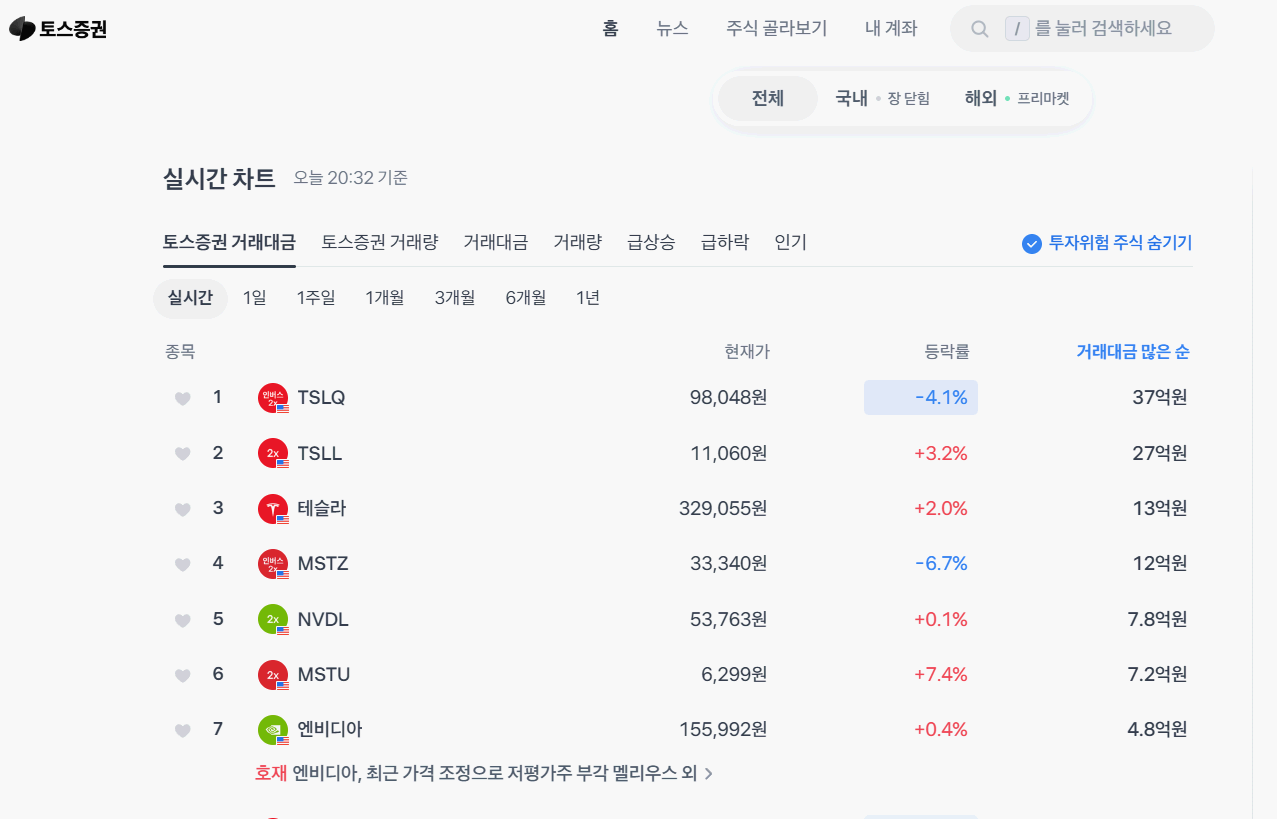Switch to the 급하락 chart tab
This screenshot has height=819, width=1277.
pos(724,242)
